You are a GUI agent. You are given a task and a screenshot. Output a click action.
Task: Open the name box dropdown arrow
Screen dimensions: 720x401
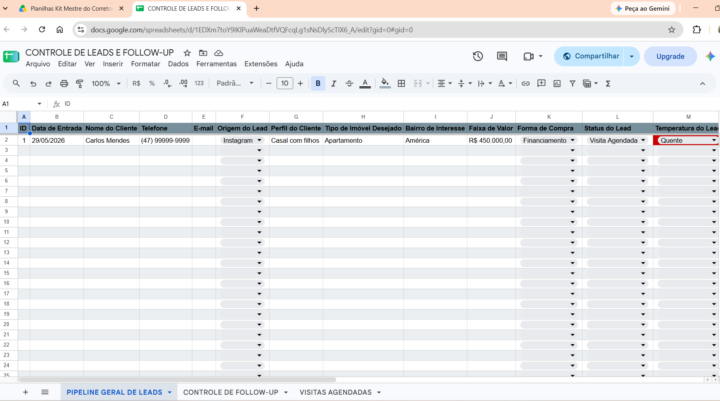pyautogui.click(x=39, y=104)
